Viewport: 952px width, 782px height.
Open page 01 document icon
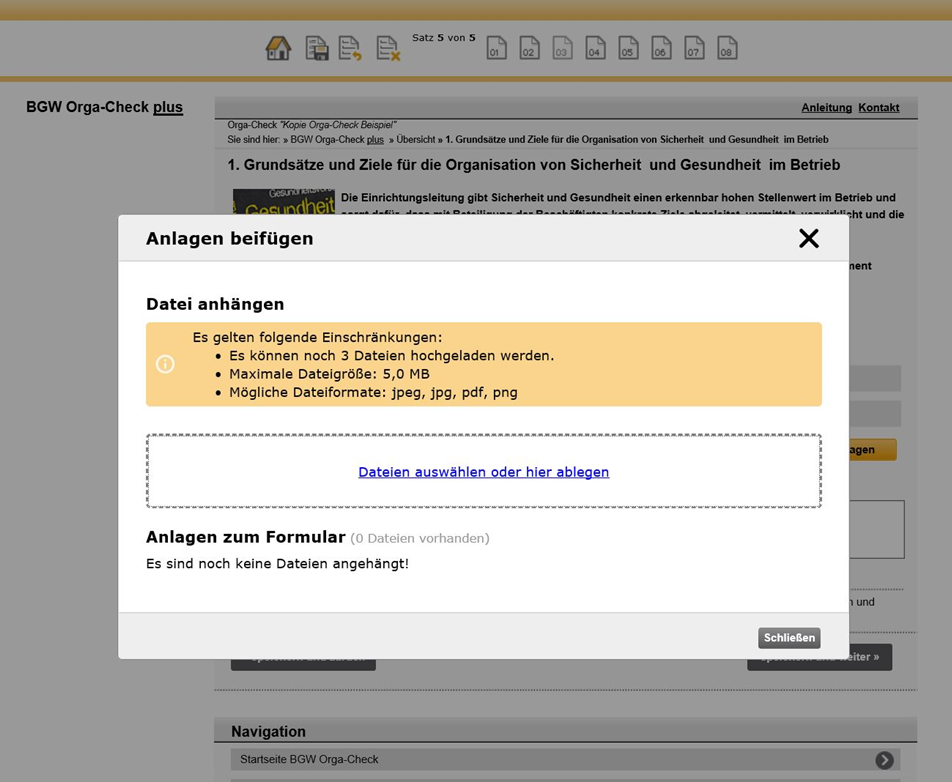pos(497,48)
